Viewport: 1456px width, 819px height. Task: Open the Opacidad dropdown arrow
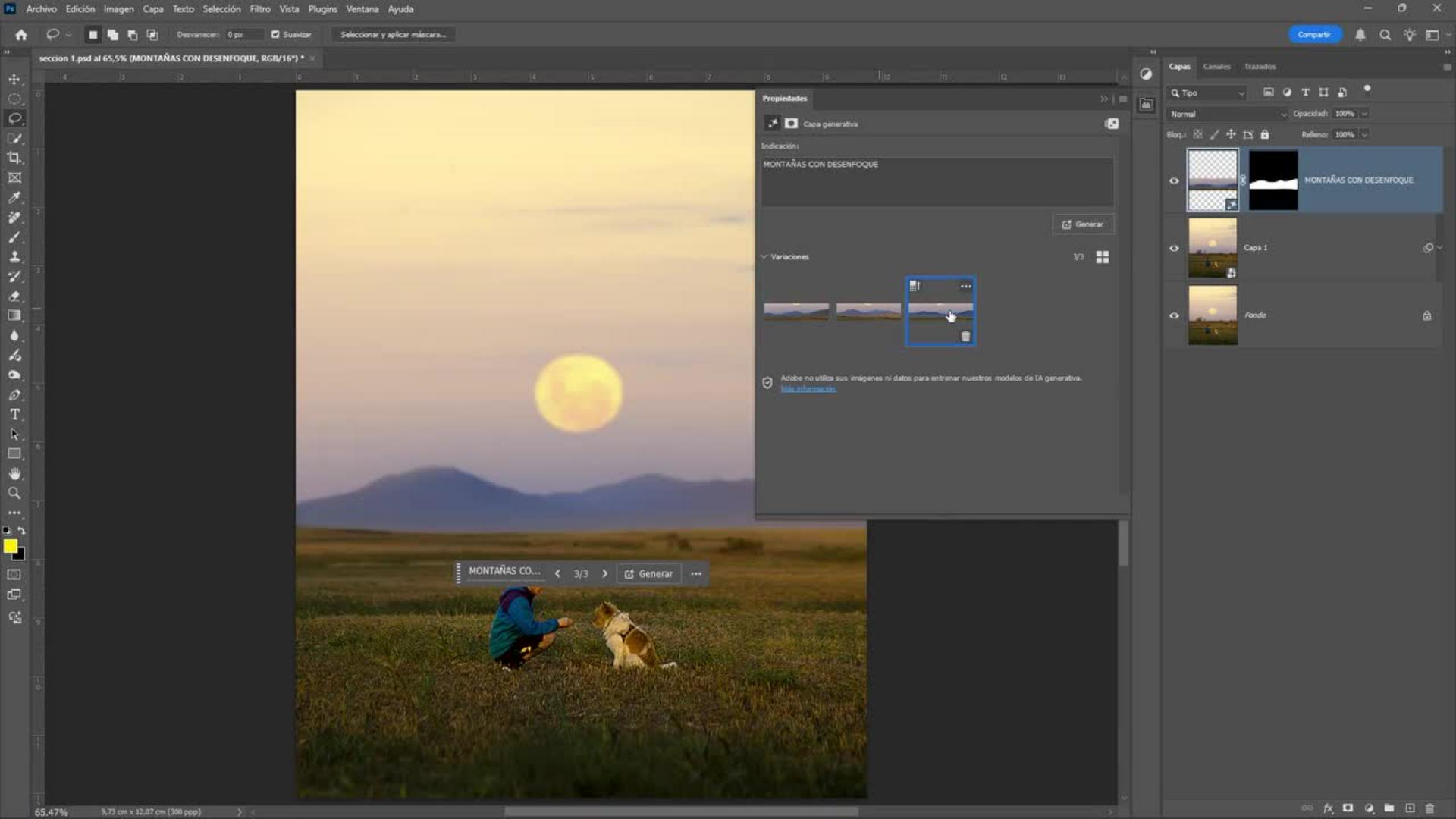point(1364,114)
